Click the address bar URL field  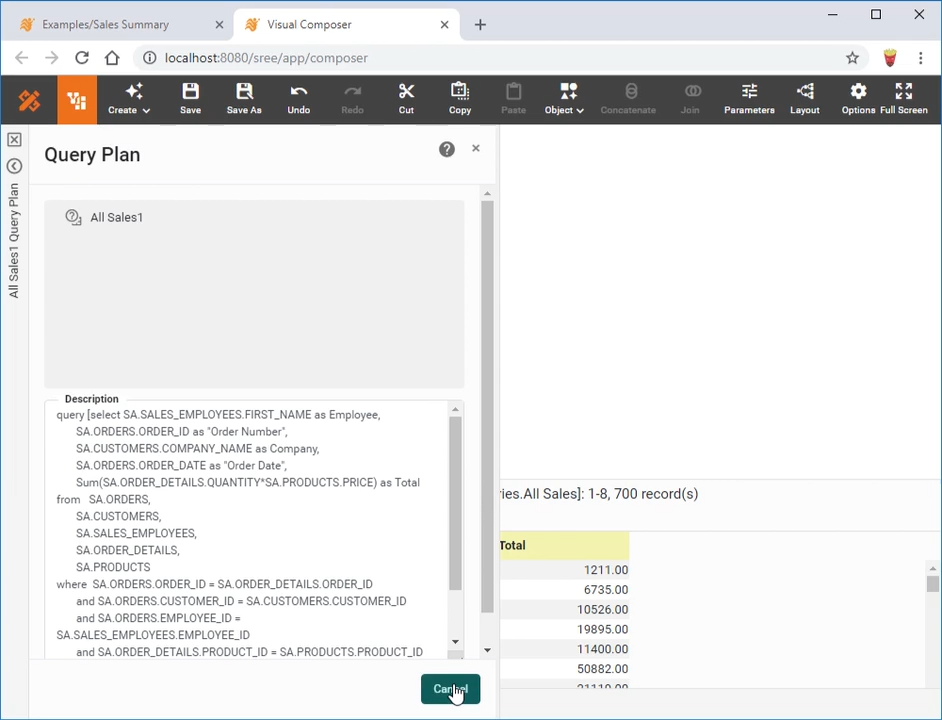[x=499, y=58]
